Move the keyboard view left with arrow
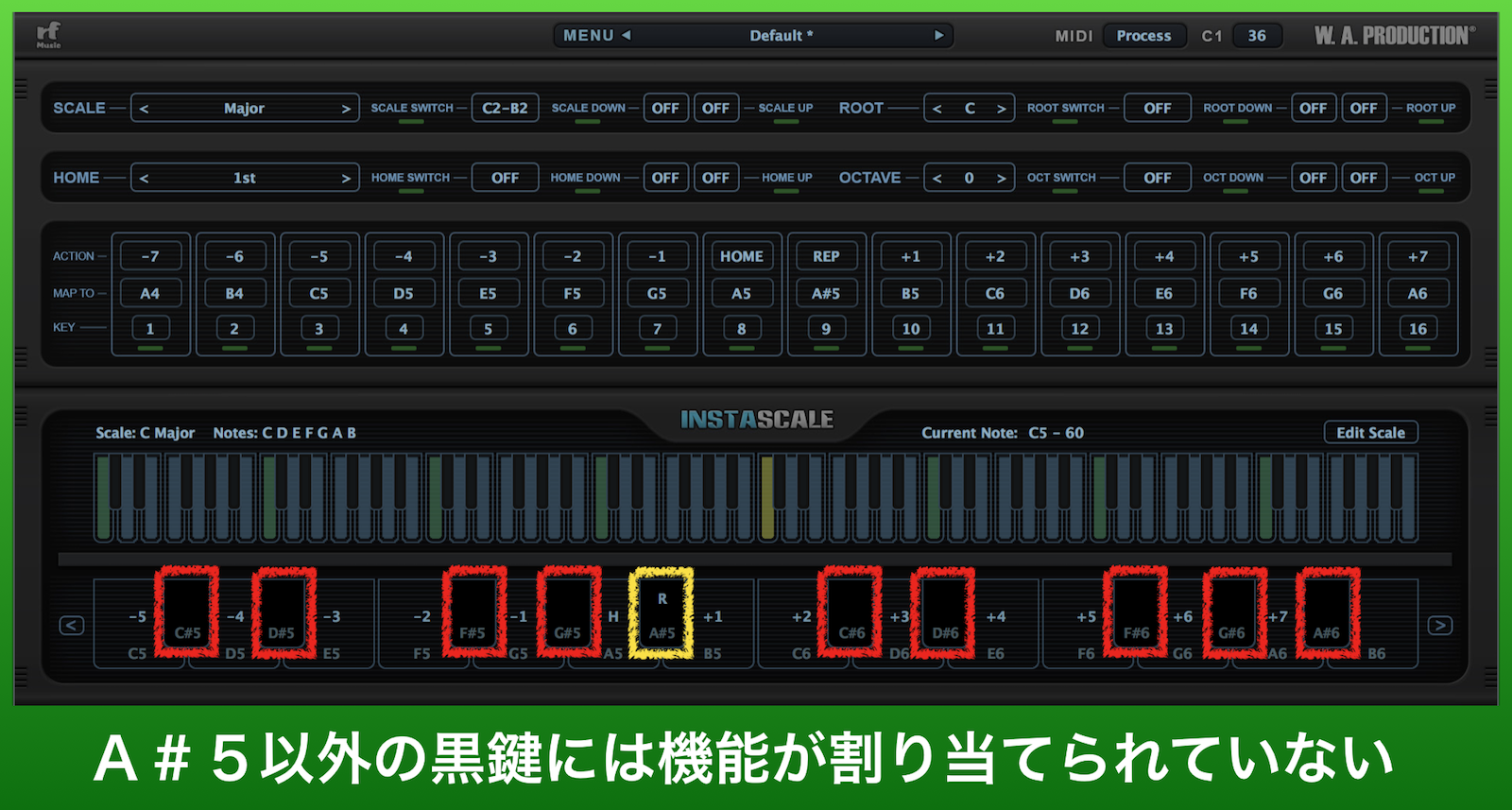The width and height of the screenshot is (1512, 810). pyautogui.click(x=72, y=625)
